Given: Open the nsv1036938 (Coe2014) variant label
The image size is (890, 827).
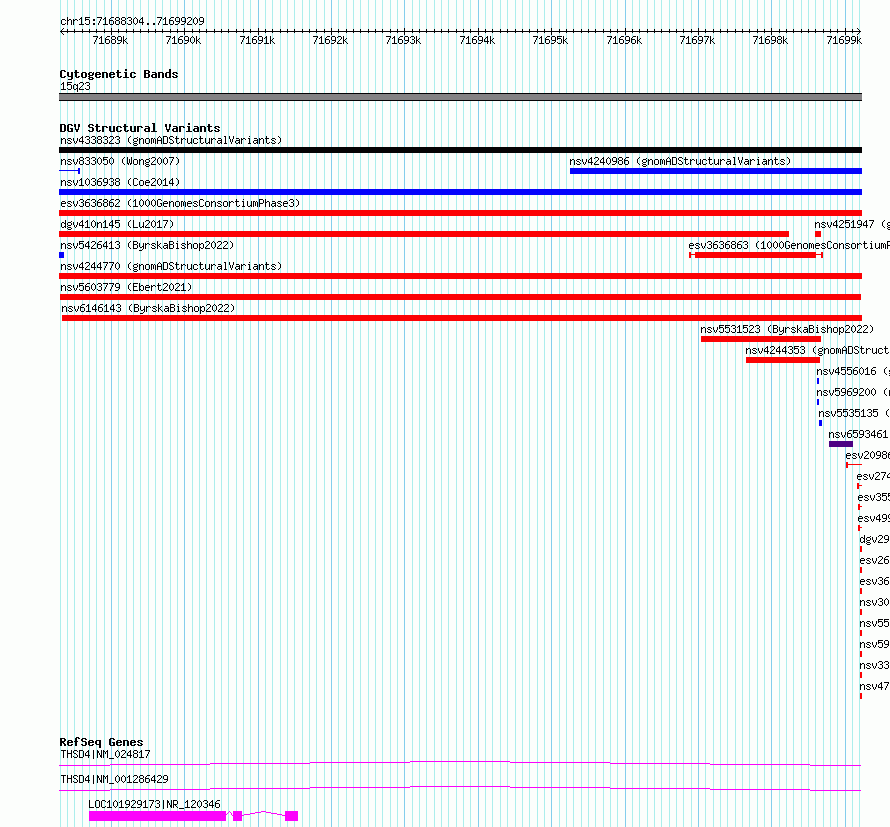Looking at the screenshot, I should 120,182.
